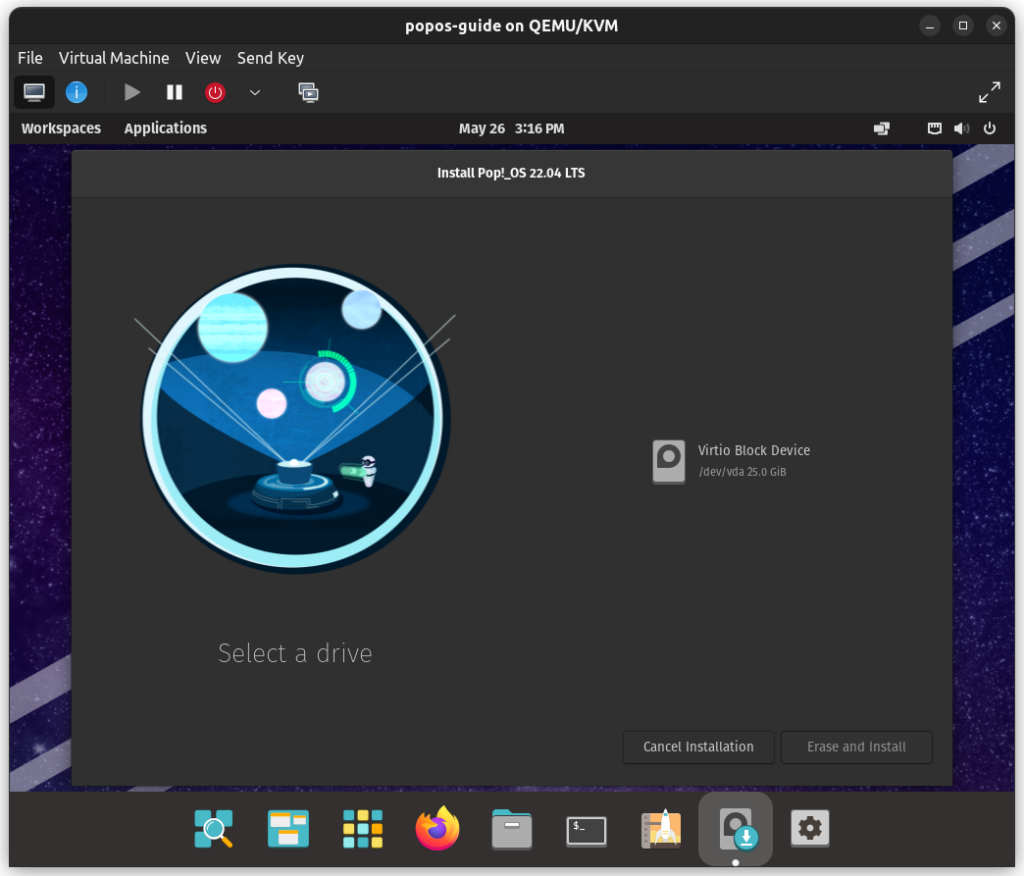
Task: Pause the virtual machine
Action: pos(174,92)
